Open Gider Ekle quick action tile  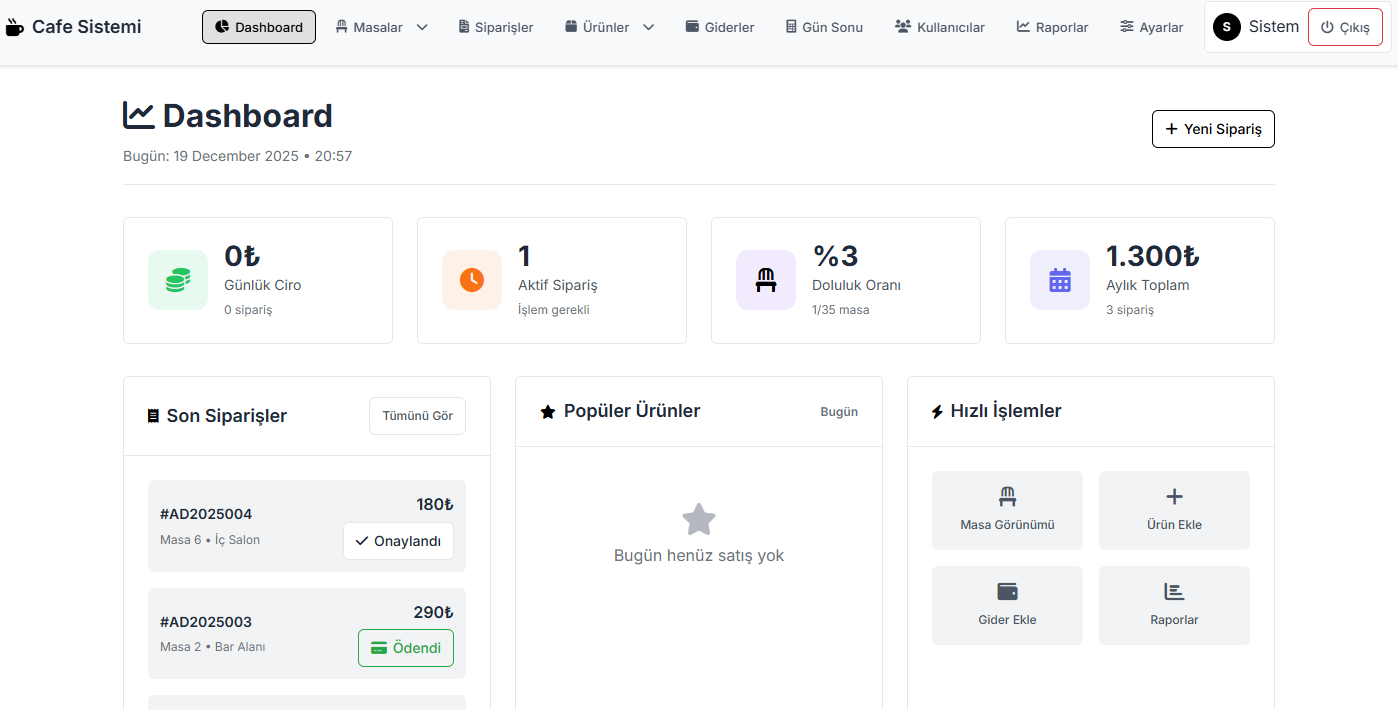click(1007, 605)
